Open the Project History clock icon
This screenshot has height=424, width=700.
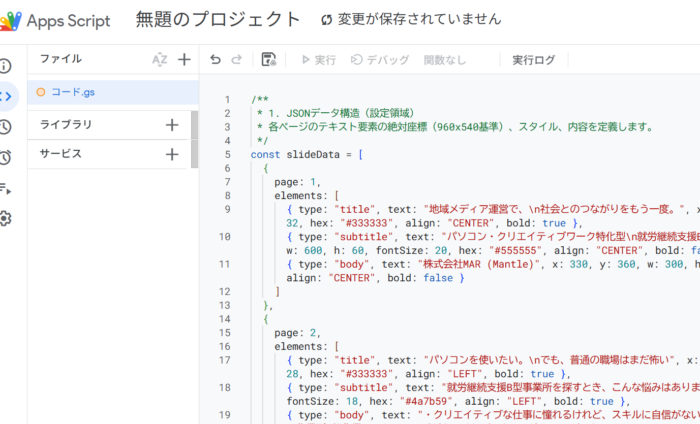tap(5, 126)
